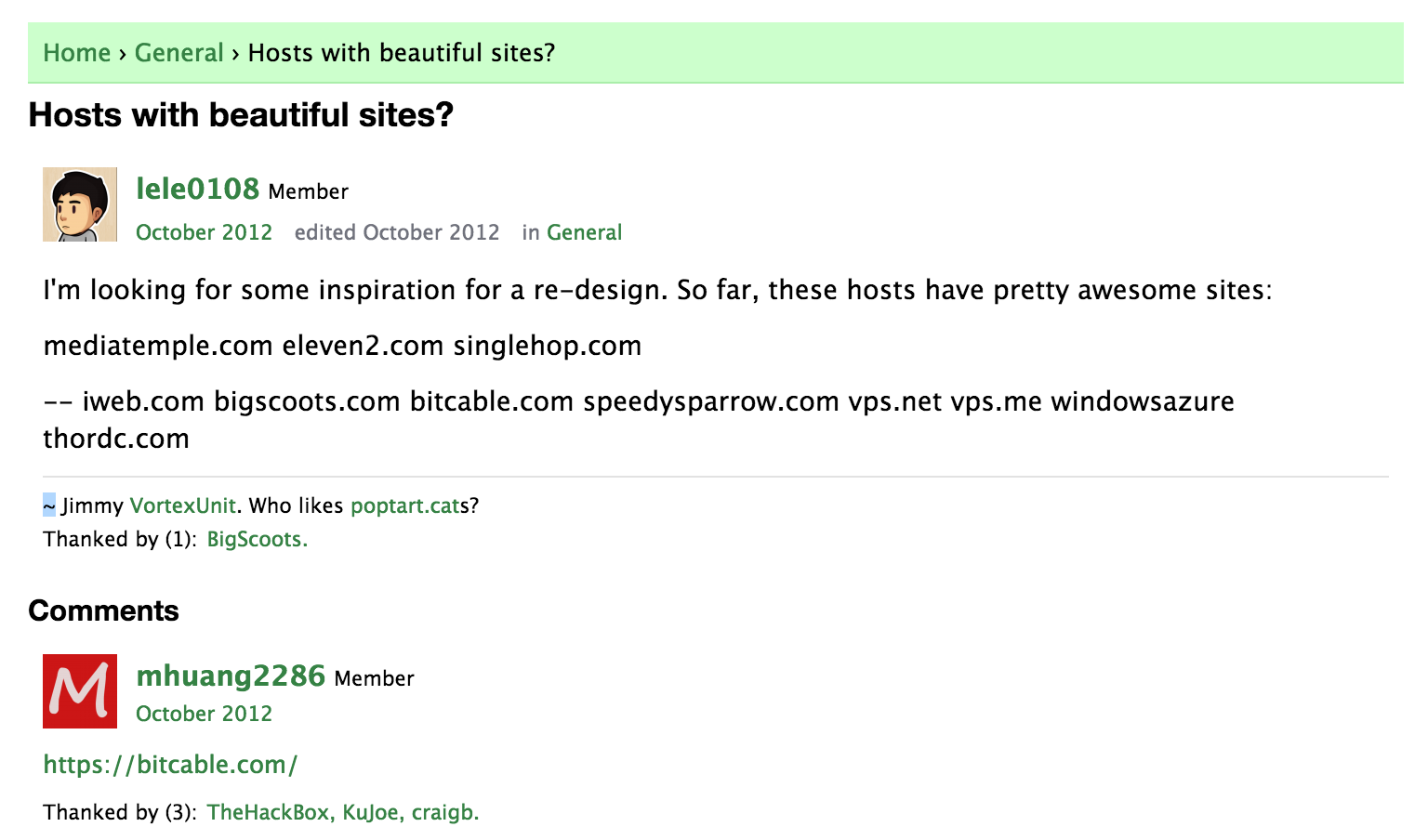The width and height of the screenshot is (1428, 840).
Task: Click the 'edited October 2012' text
Action: [x=397, y=232]
